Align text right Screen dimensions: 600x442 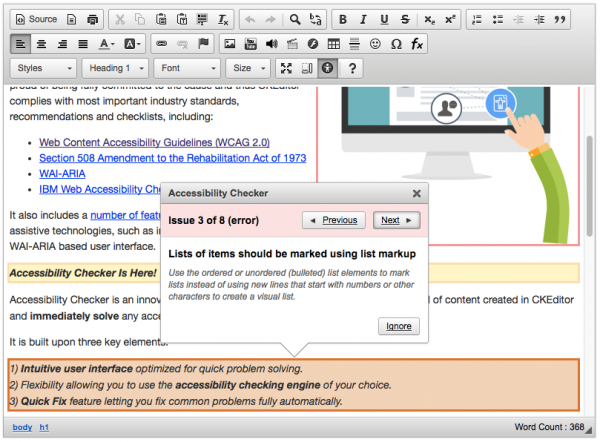[x=62, y=44]
